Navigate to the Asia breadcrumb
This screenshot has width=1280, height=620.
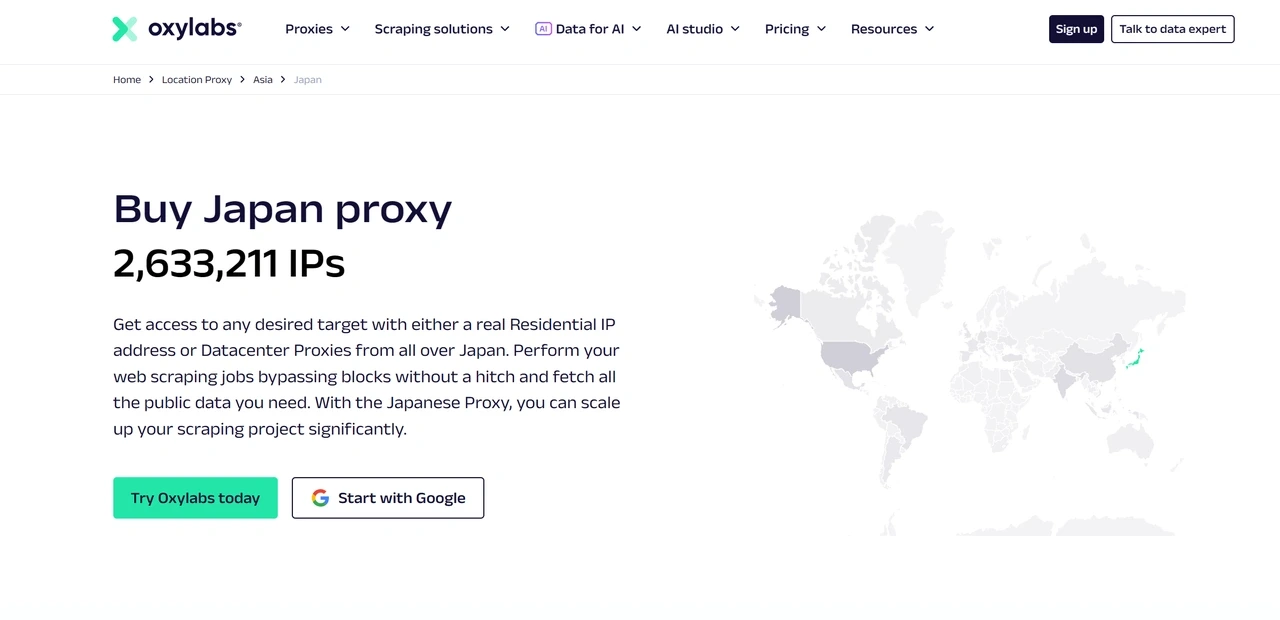[x=262, y=79]
